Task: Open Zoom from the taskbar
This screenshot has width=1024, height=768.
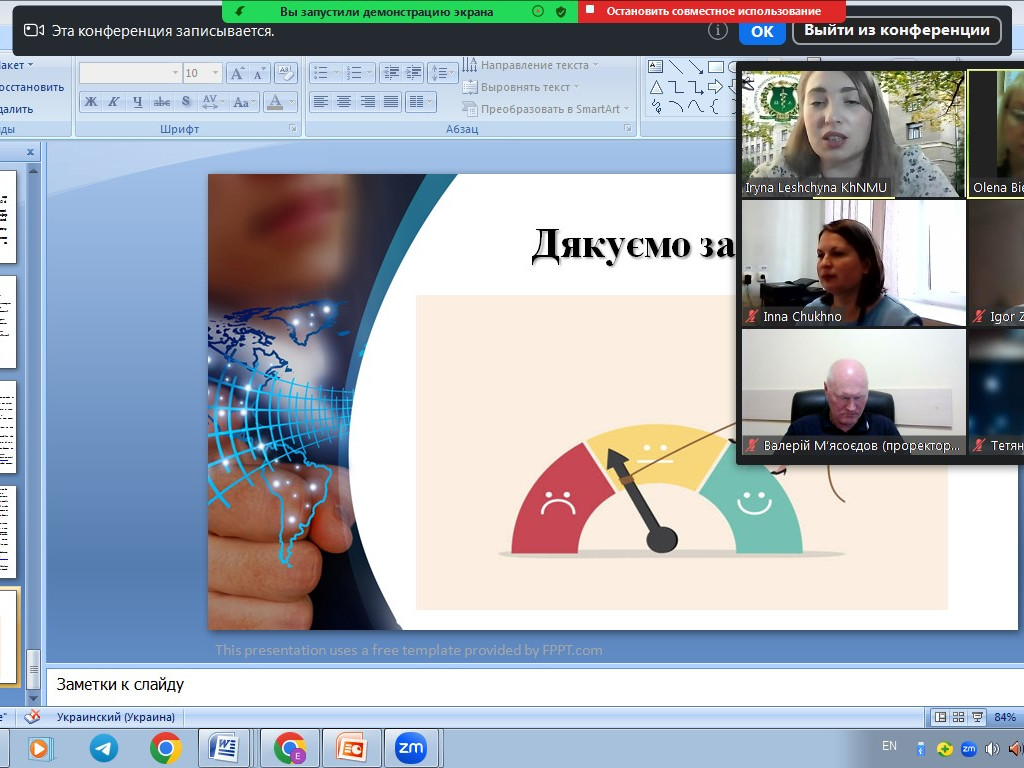Action: point(411,748)
